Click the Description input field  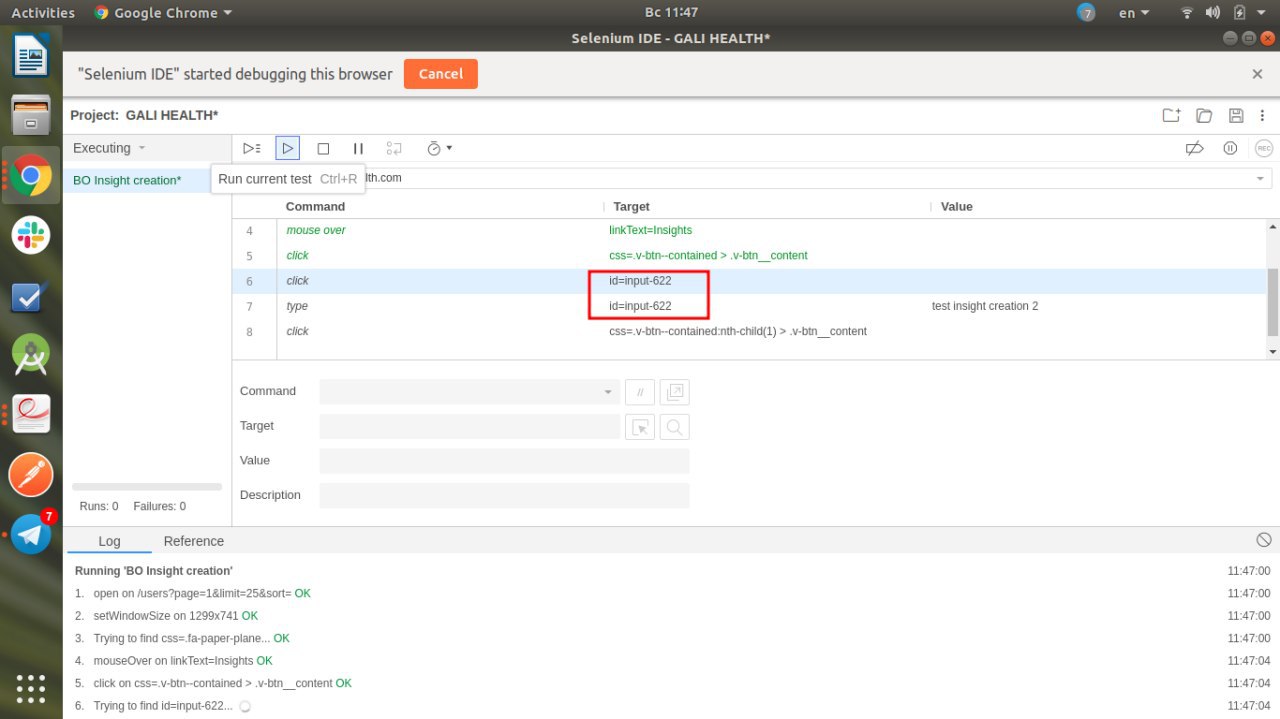click(x=504, y=495)
